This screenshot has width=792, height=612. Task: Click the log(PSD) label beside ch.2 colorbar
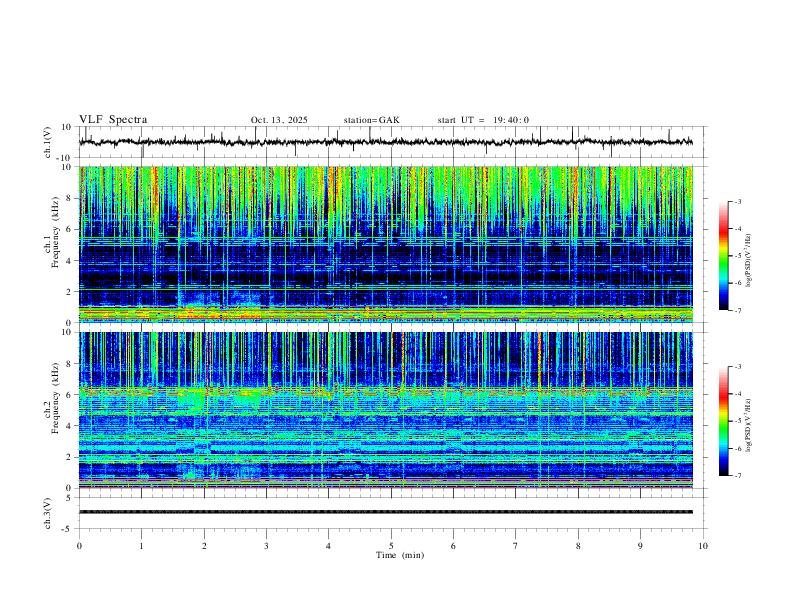point(749,425)
